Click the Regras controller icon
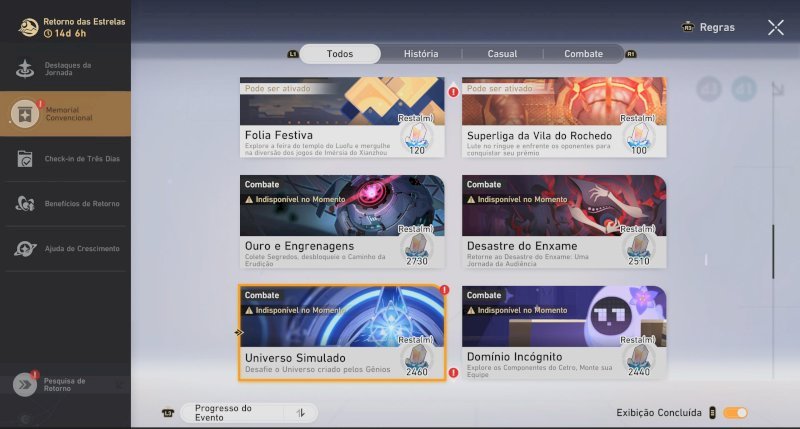Screen dimensions: 800x429 tap(688, 27)
